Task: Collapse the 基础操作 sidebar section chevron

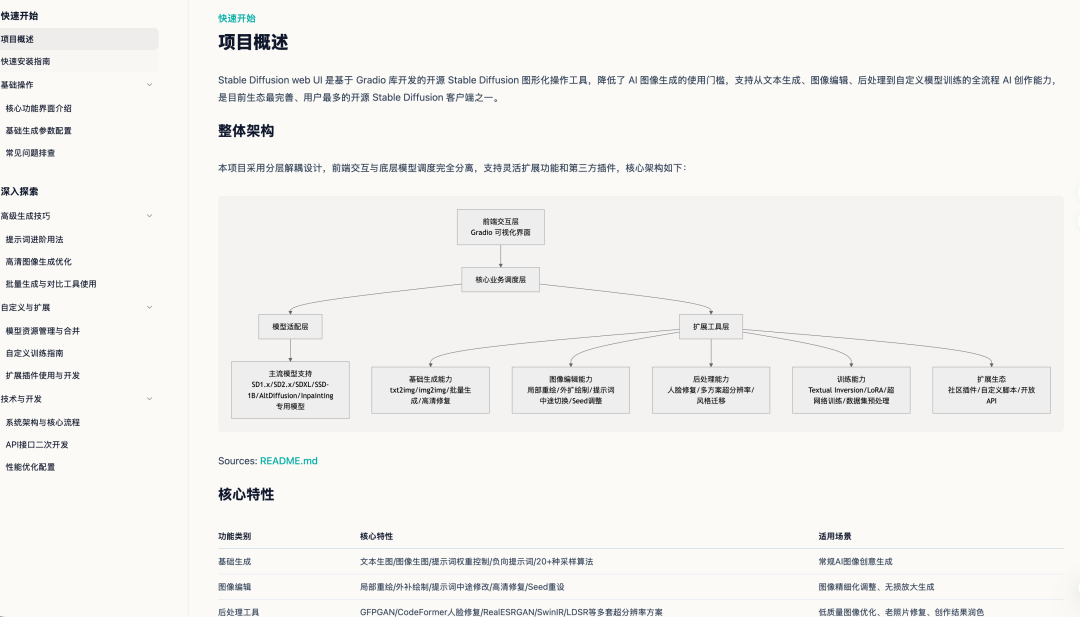Action: [x=149, y=85]
